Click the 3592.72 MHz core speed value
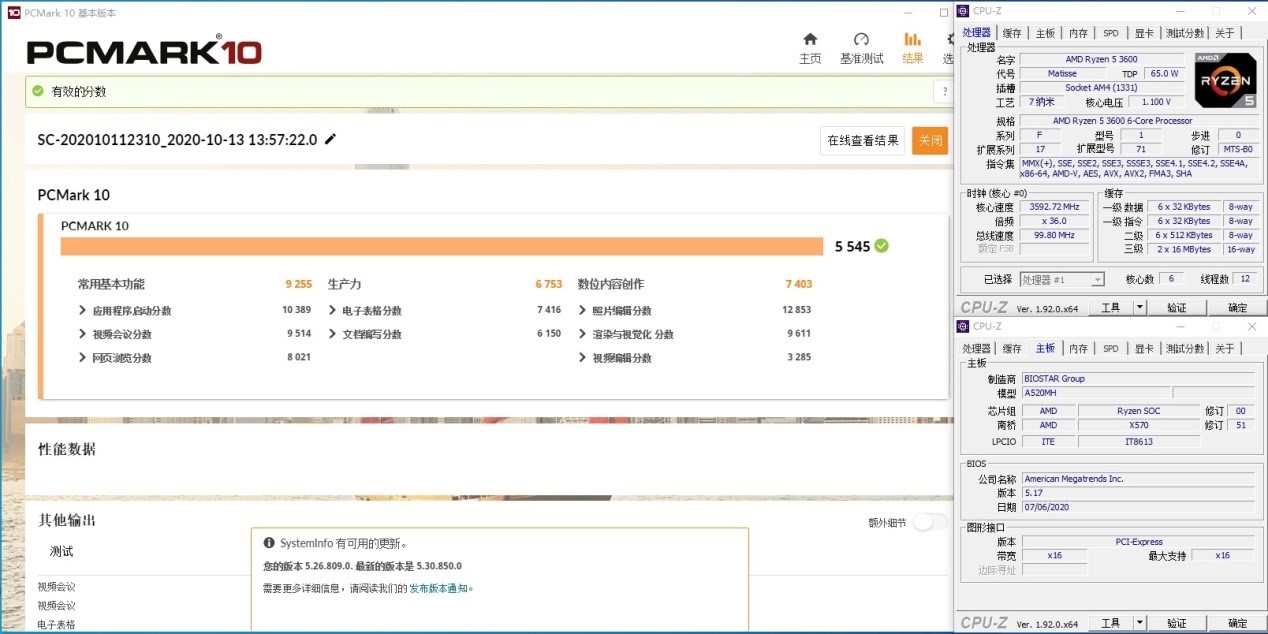The image size is (1268, 634). [x=1054, y=207]
